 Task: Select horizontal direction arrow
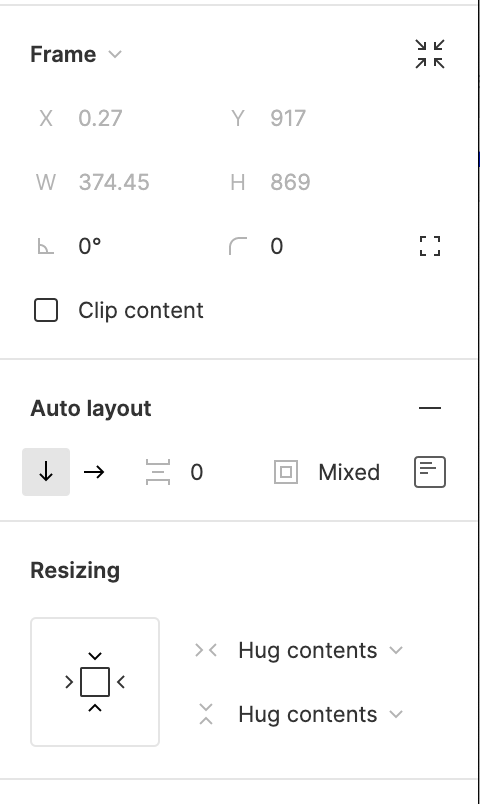tap(94, 472)
